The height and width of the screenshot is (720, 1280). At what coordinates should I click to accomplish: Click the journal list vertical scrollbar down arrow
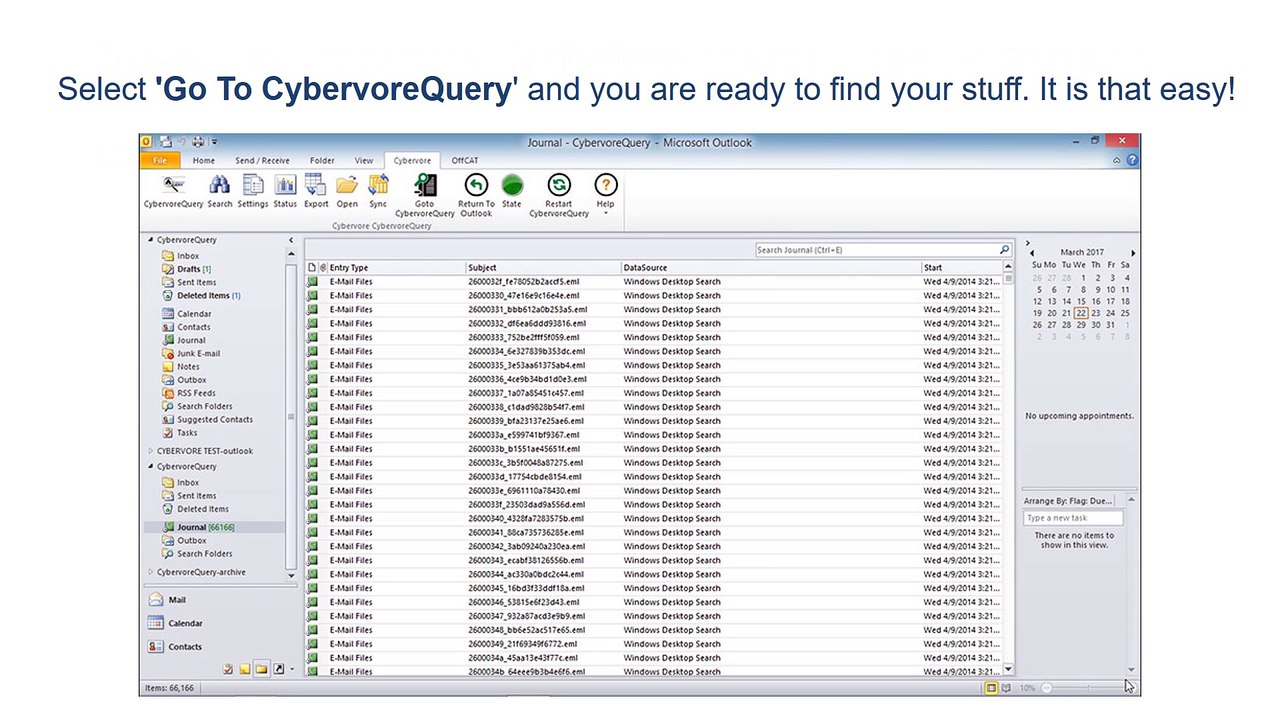1008,669
